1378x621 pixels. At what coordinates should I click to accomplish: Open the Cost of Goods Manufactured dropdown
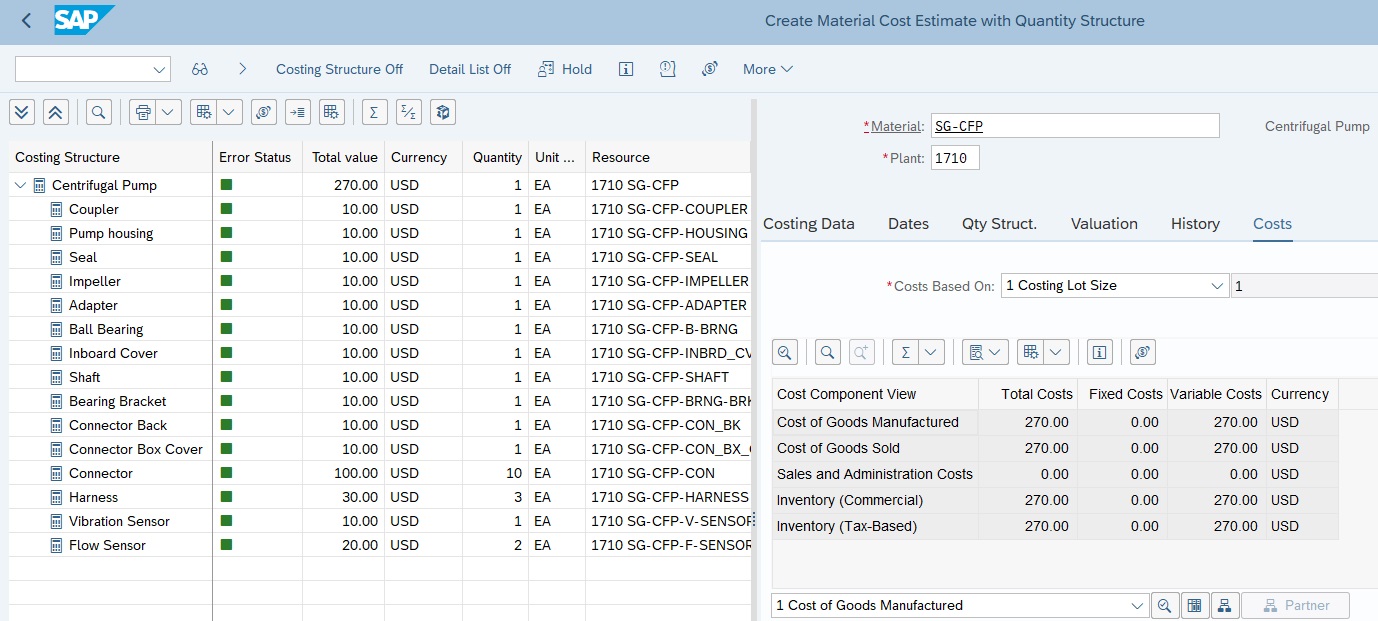1137,605
